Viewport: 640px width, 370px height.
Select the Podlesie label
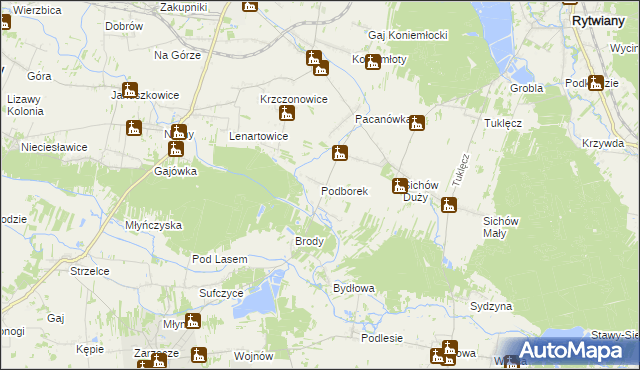pos(382,338)
